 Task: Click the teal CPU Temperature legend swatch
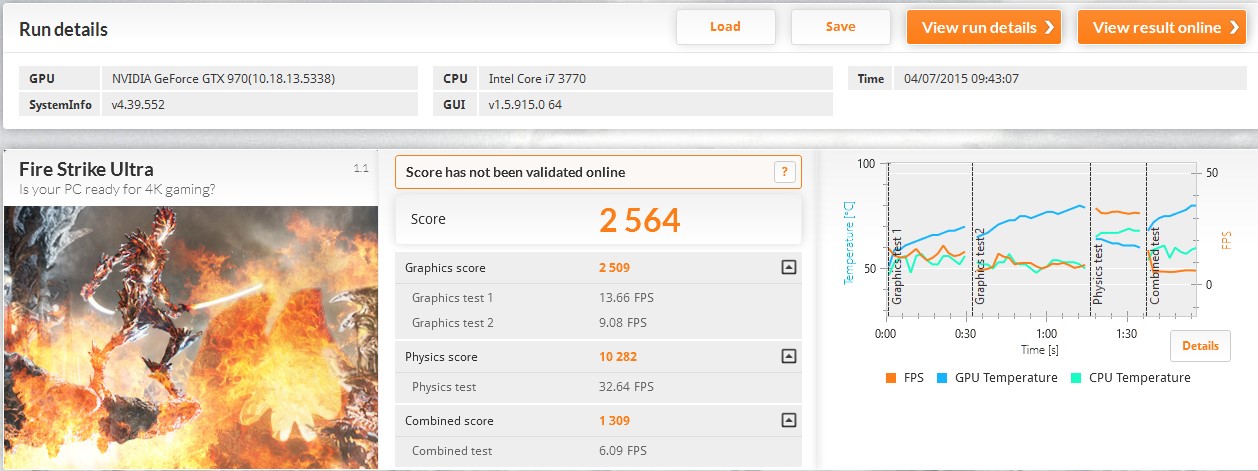pos(1077,378)
